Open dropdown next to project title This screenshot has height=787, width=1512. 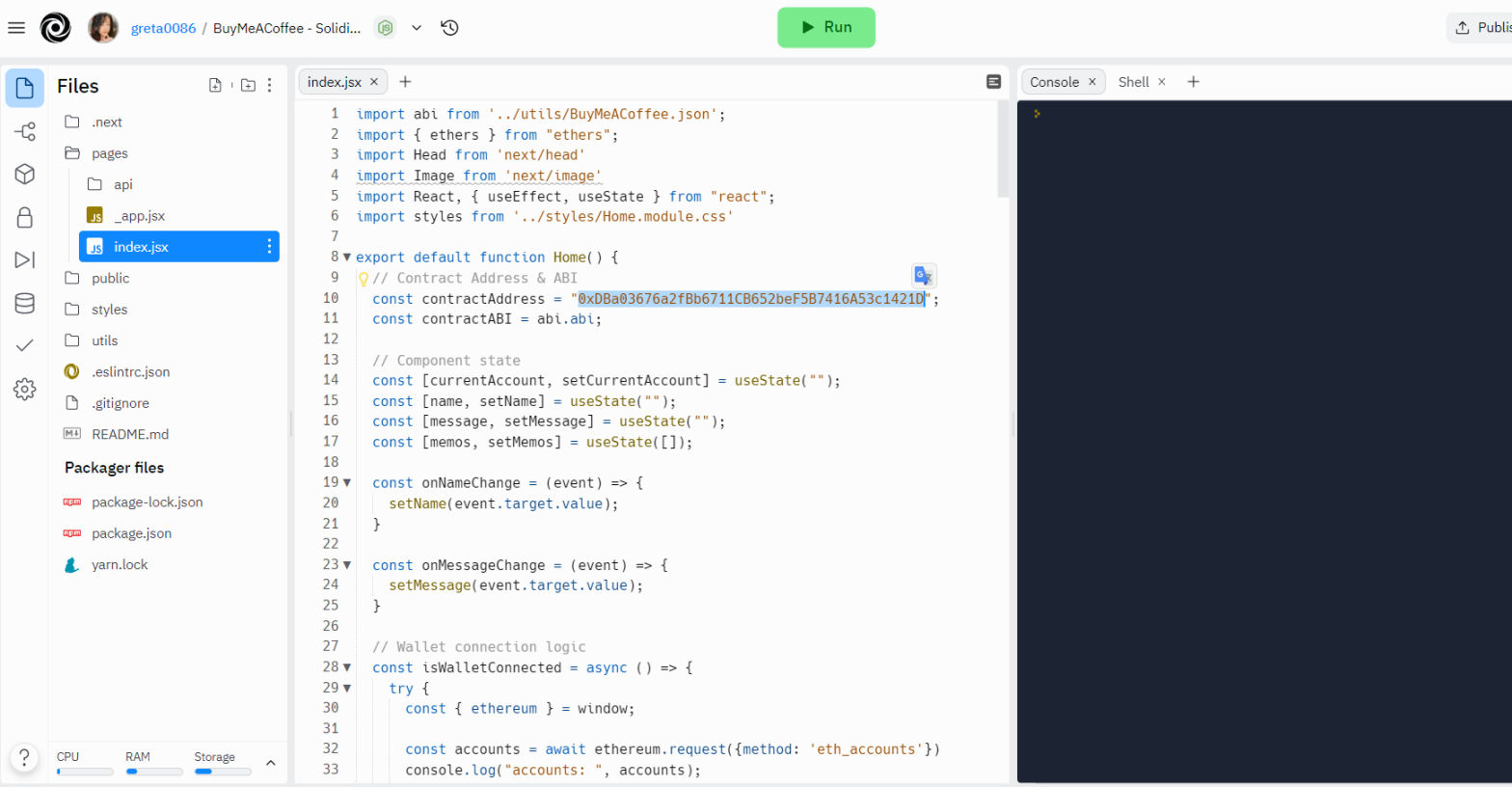tap(417, 28)
